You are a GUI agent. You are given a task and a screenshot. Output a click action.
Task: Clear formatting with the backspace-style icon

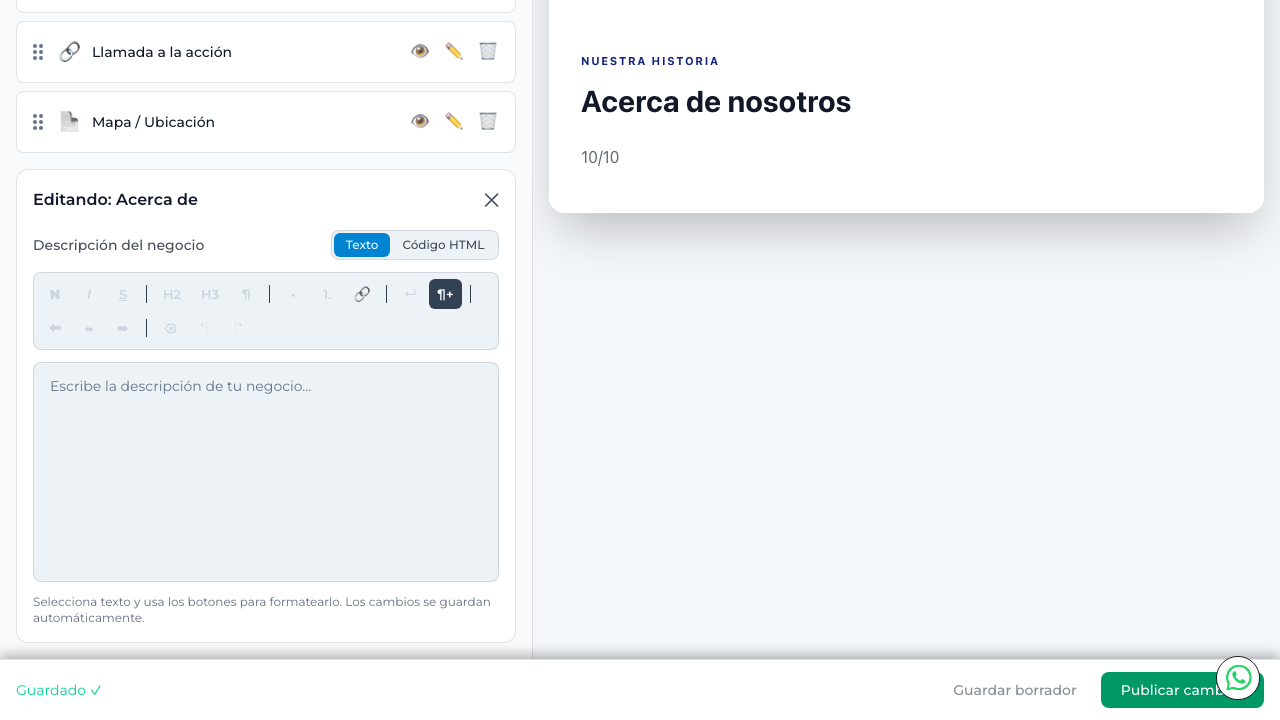[x=170, y=328]
